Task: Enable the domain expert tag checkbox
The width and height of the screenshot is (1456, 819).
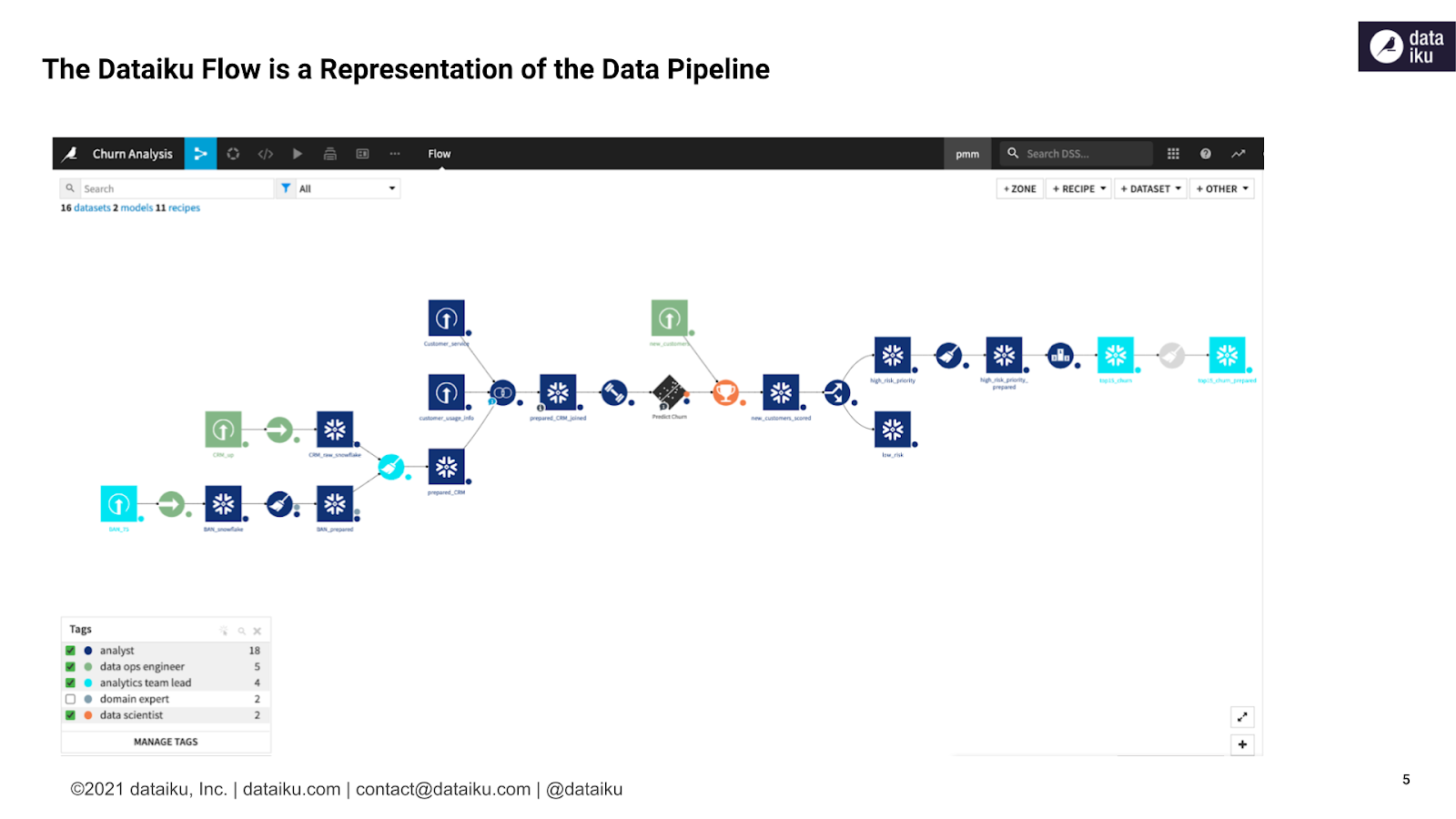Action: (70, 699)
